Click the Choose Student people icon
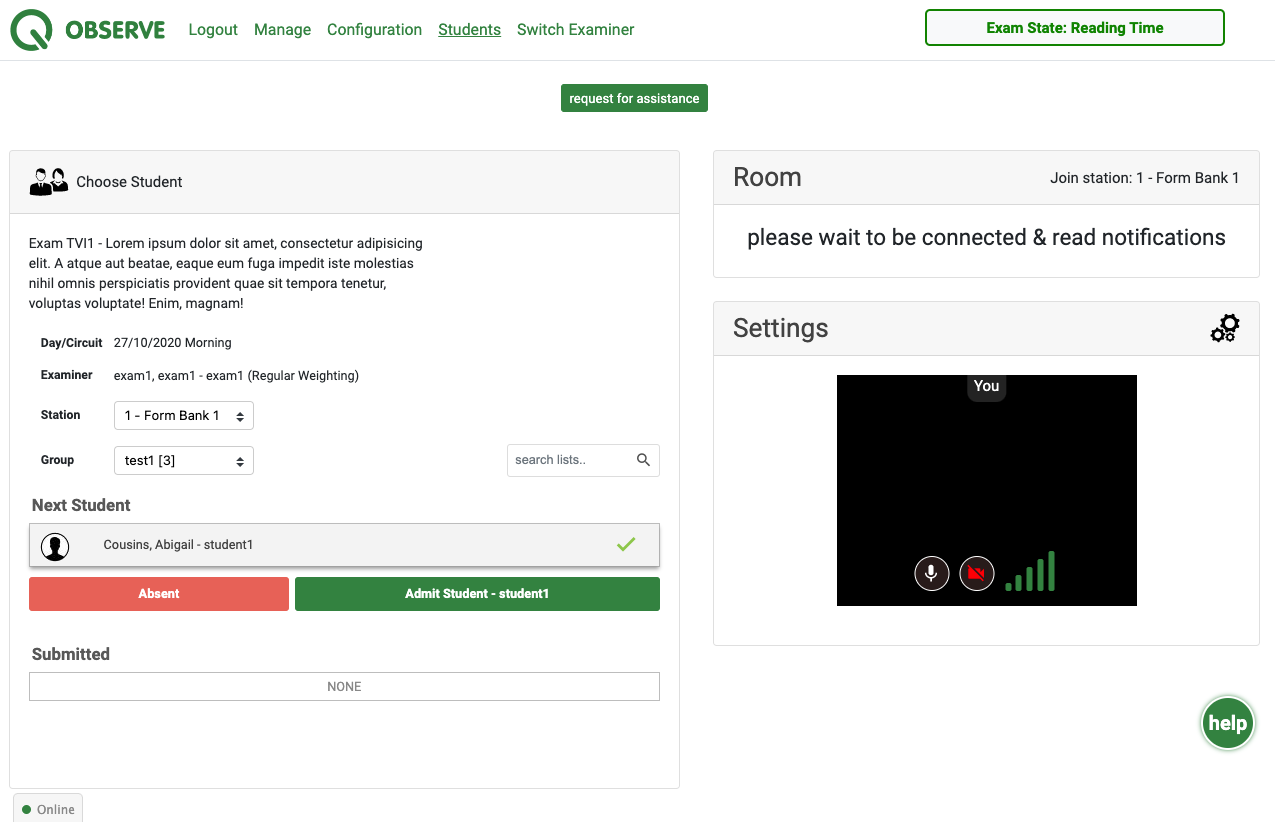Image resolution: width=1275 pixels, height=822 pixels. click(49, 181)
